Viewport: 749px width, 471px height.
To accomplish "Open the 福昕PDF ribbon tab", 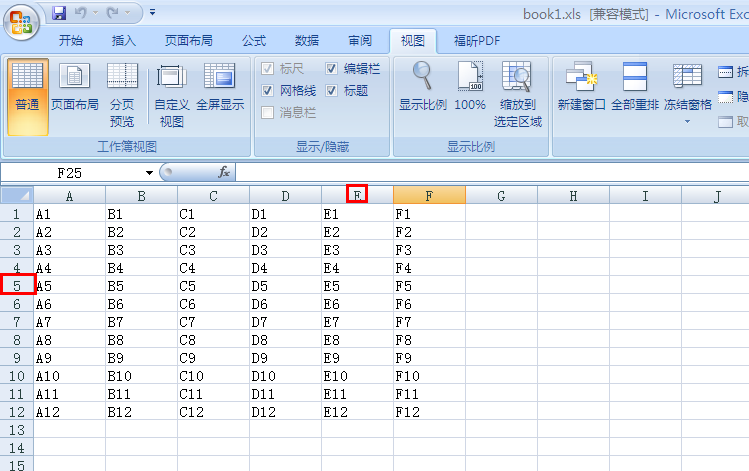I will pyautogui.click(x=477, y=41).
